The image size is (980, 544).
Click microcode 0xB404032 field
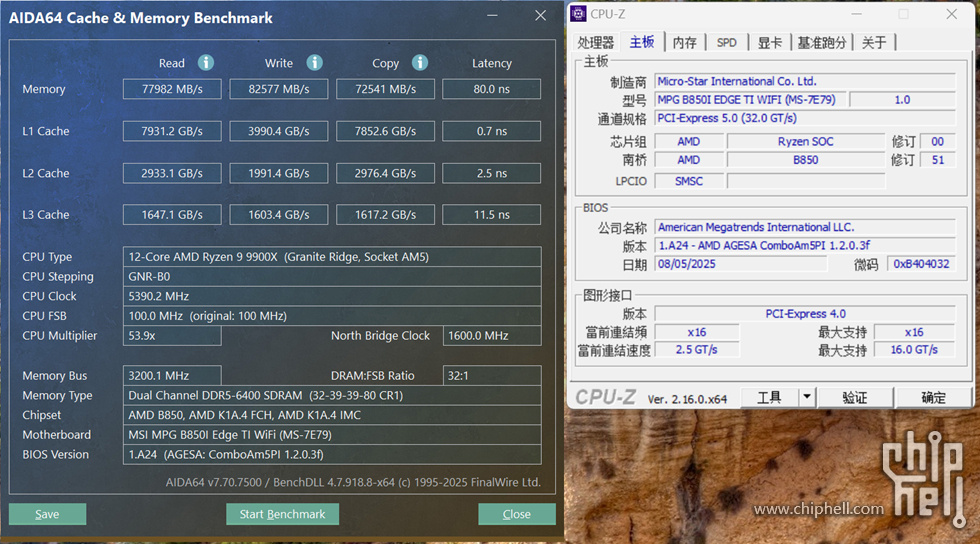tap(921, 264)
